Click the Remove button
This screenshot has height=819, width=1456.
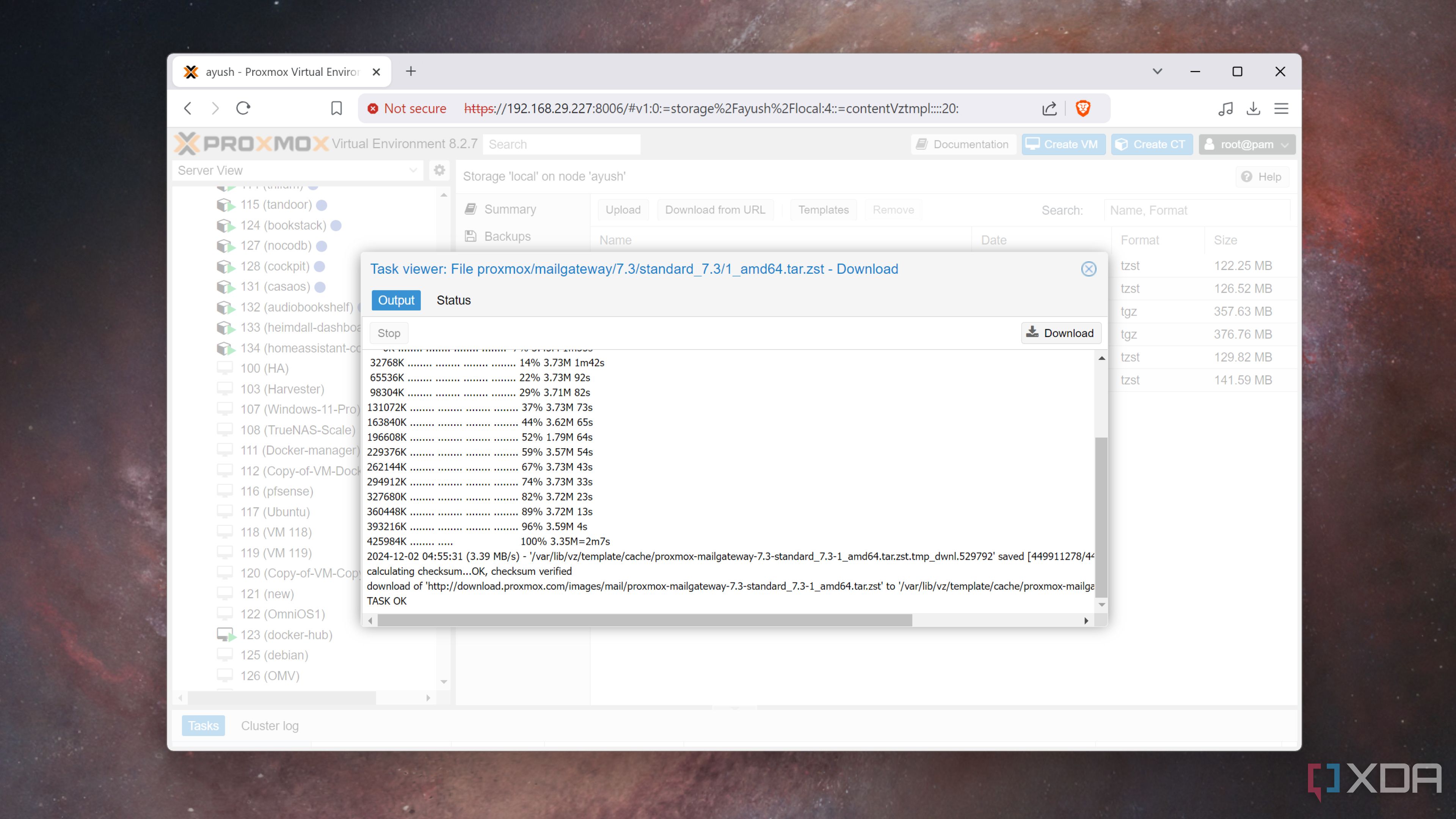[x=893, y=210]
